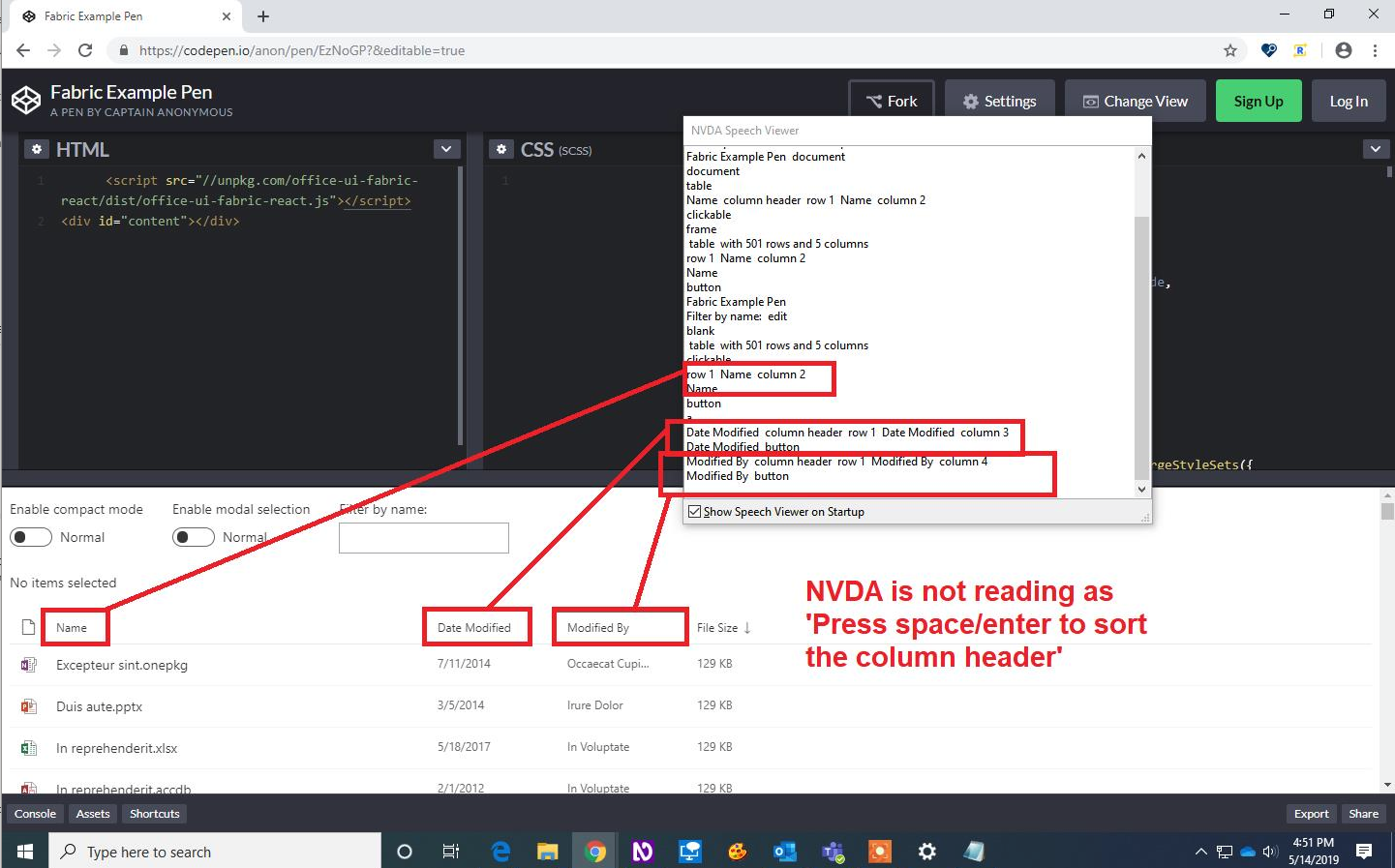Click the CSS panel settings gear icon
This screenshot has height=868, width=1395.
(x=501, y=149)
